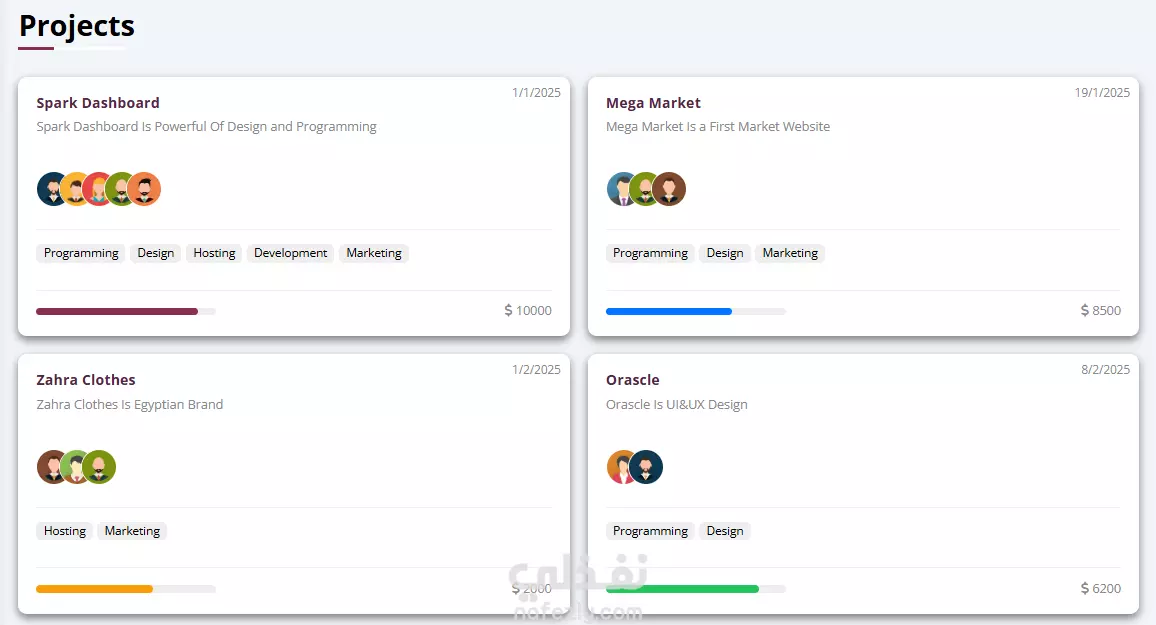Open the Orascle project title
This screenshot has height=625, width=1156.
[633, 380]
